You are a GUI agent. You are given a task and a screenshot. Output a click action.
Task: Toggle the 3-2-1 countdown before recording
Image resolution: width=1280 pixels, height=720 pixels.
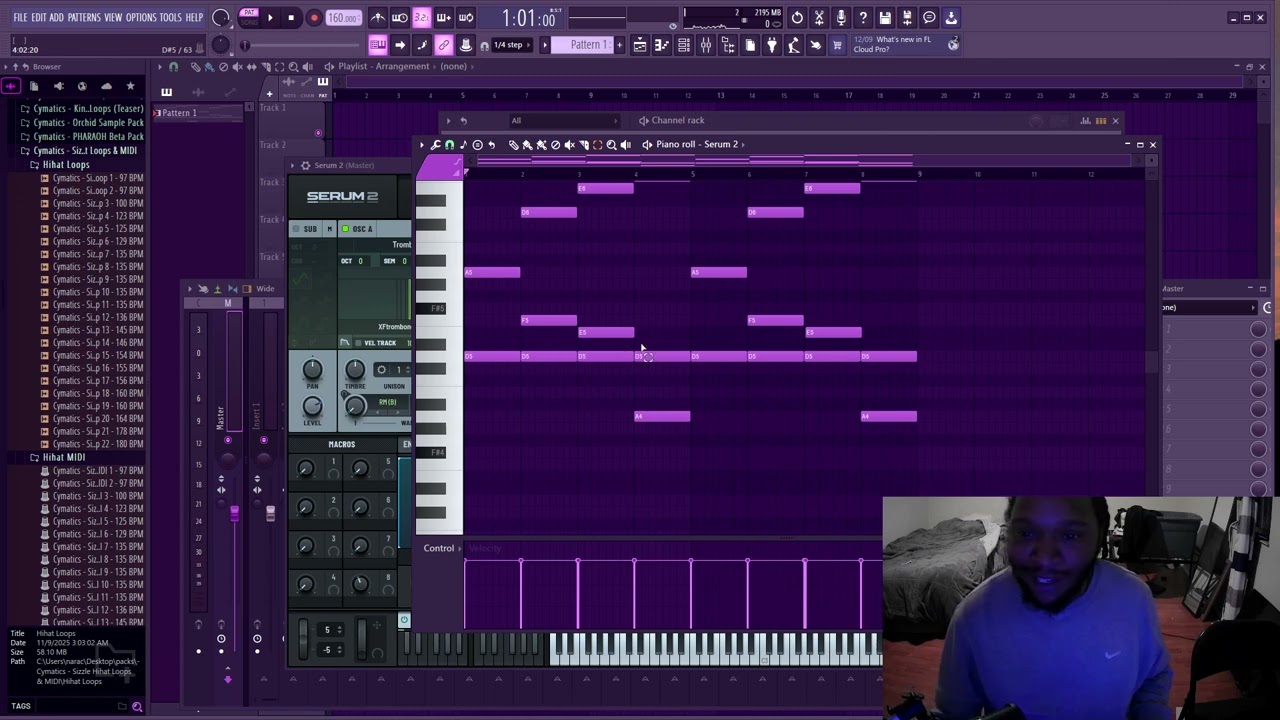(421, 17)
